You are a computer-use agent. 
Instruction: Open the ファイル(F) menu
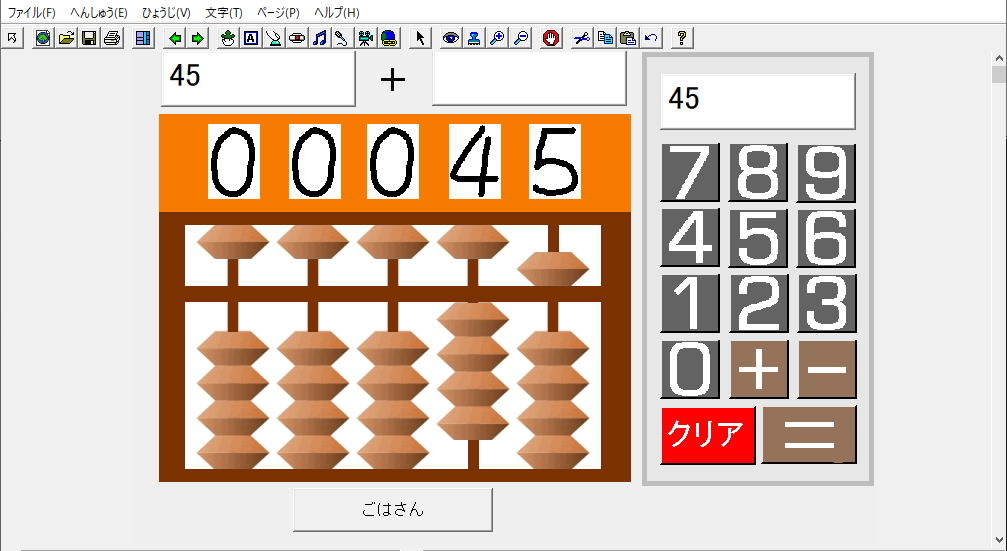(32, 13)
